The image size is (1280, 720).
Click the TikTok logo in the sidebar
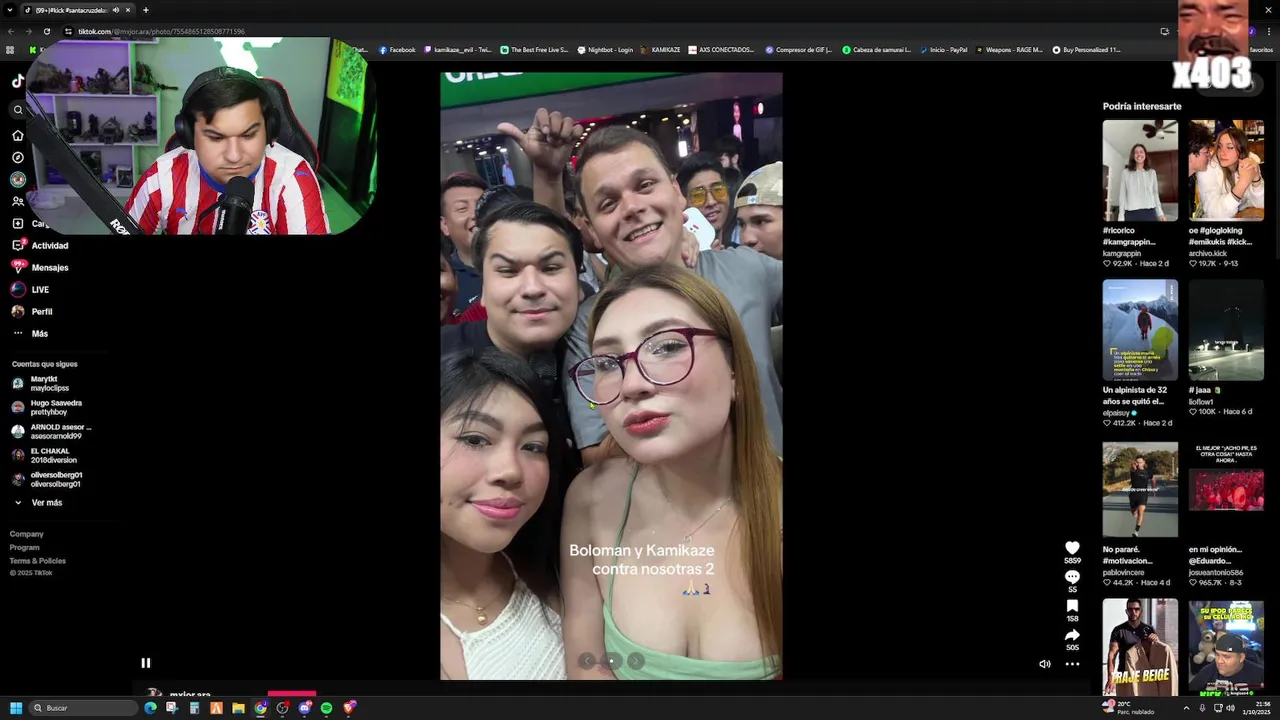click(x=17, y=82)
